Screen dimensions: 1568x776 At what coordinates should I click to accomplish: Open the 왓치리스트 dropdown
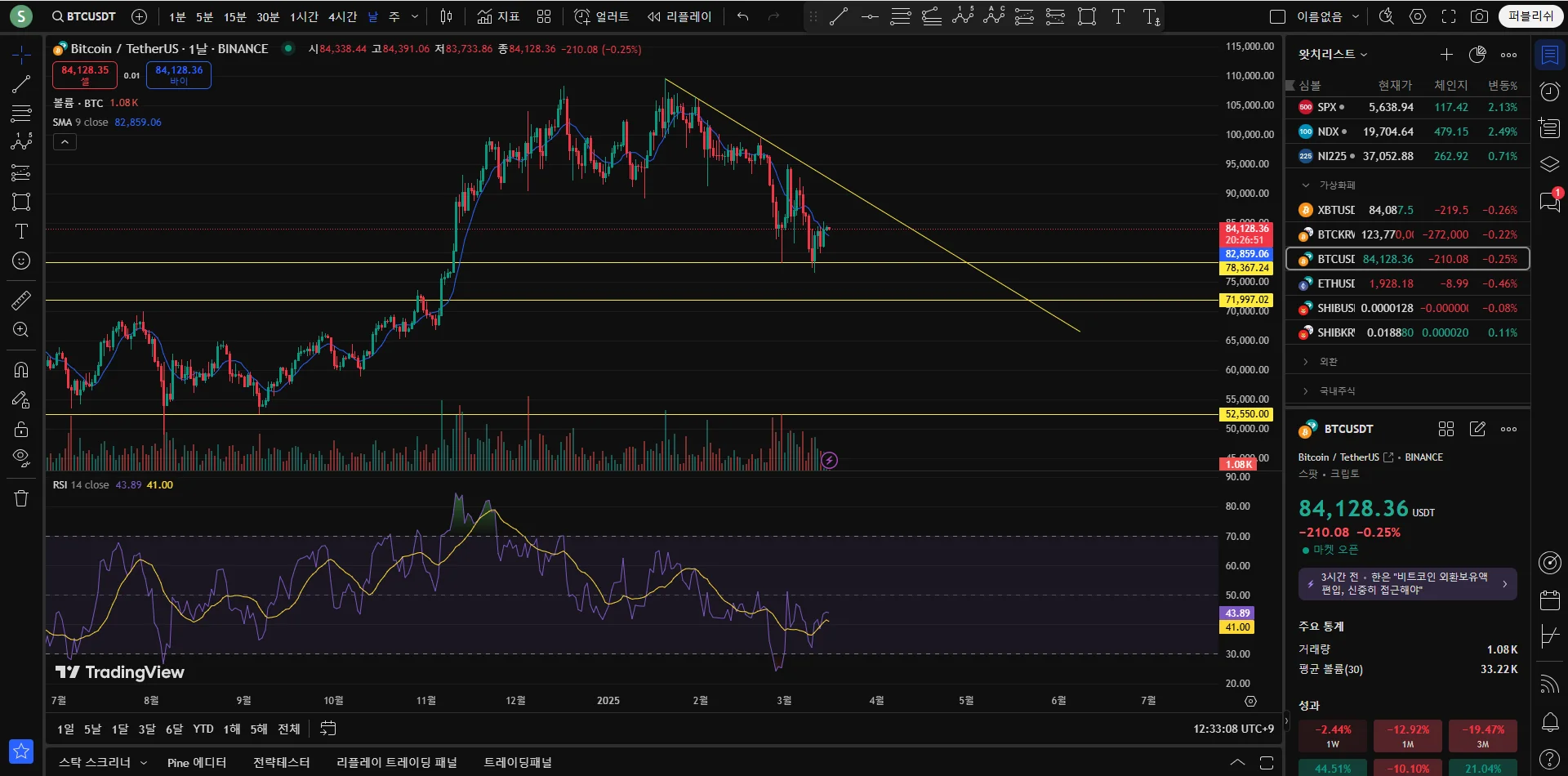(1333, 55)
